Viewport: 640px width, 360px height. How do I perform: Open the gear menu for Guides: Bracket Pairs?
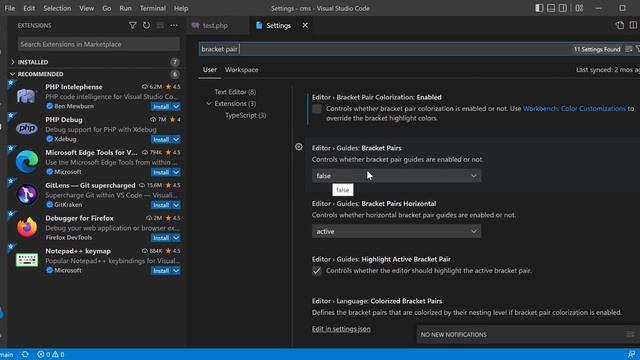point(299,147)
